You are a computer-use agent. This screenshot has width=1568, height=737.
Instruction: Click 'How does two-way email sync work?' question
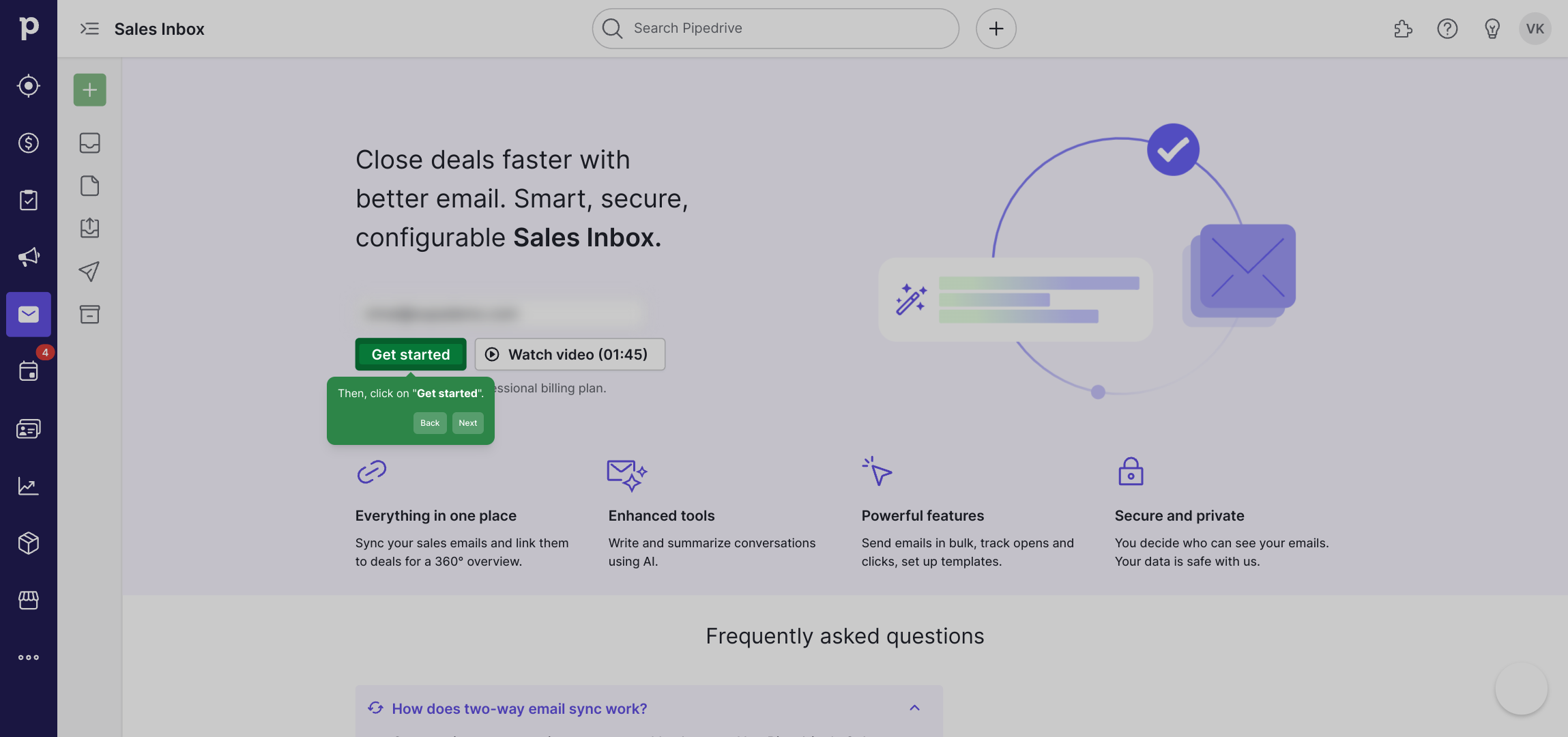pyautogui.click(x=519, y=709)
